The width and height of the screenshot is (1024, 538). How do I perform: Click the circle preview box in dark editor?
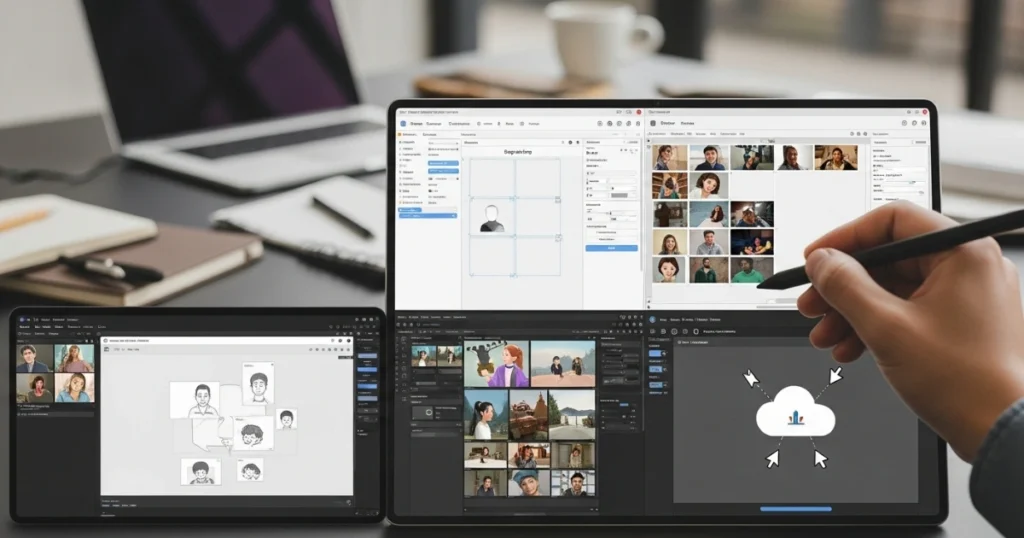click(x=423, y=413)
